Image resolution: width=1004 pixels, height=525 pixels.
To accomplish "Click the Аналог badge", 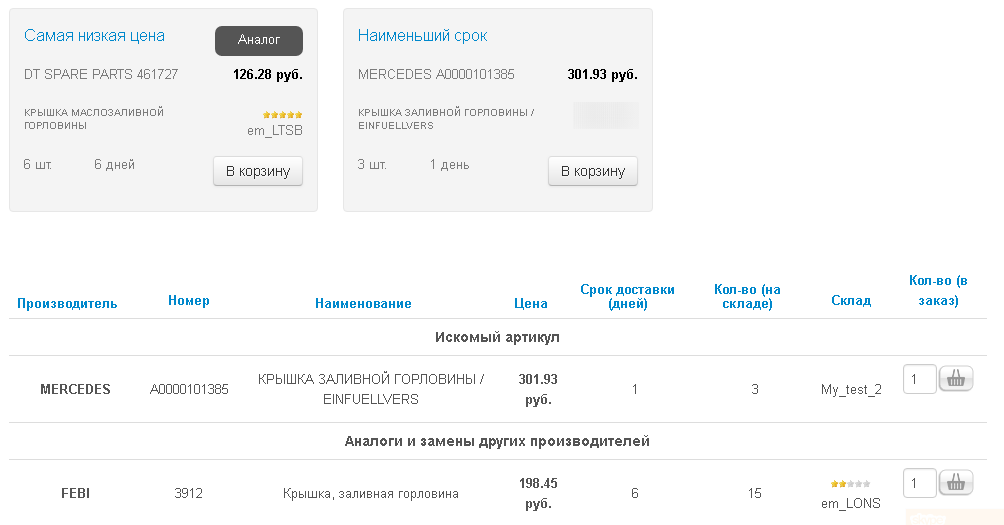I will pos(259,40).
